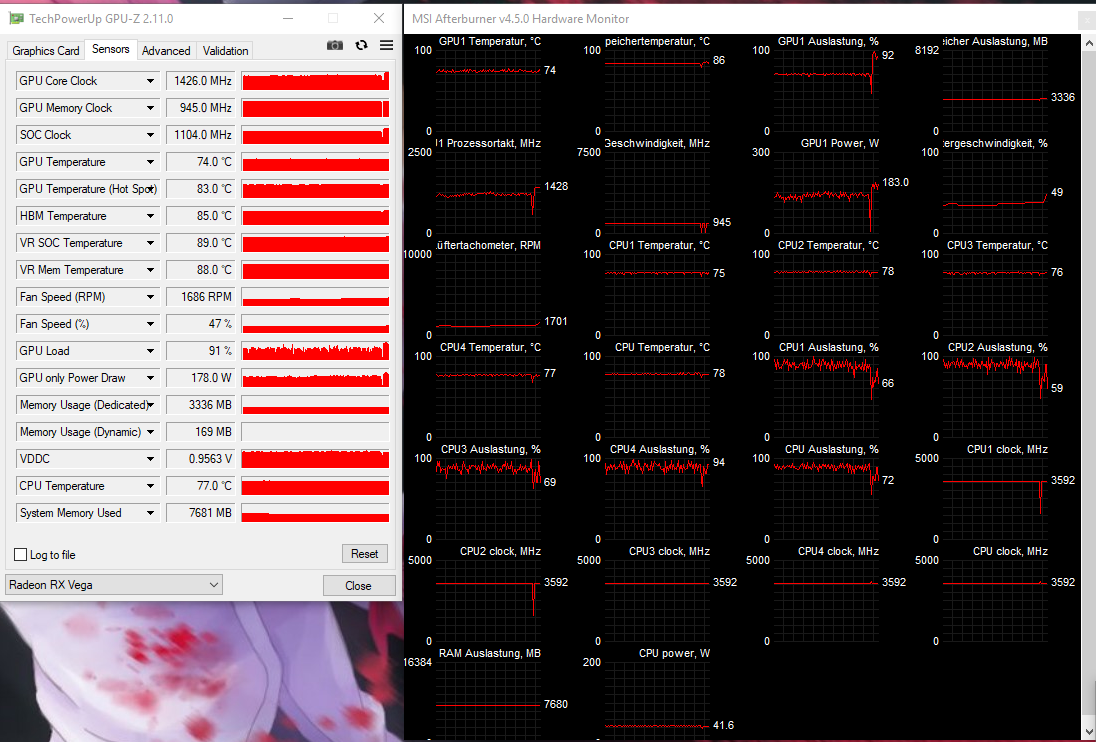The height and width of the screenshot is (742, 1096).
Task: Click the CPU4 Auslastung, % graph
Action: click(657, 498)
